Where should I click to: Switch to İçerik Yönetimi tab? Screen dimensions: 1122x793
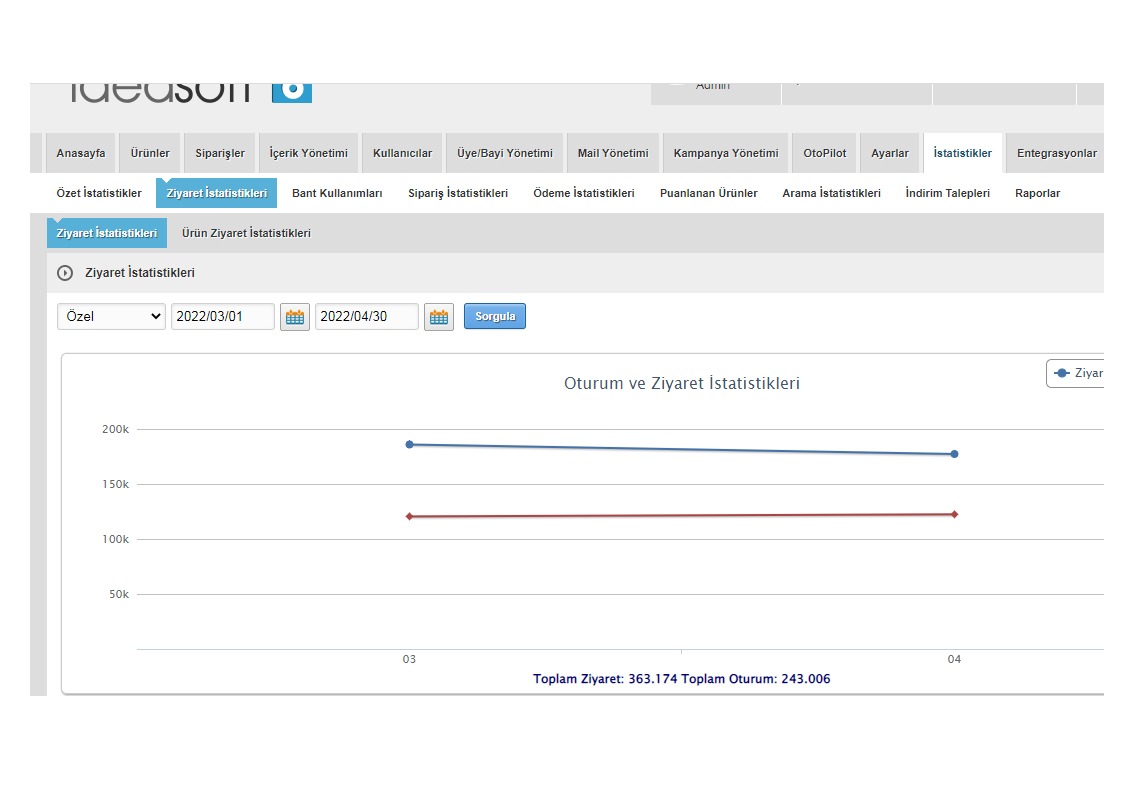point(308,153)
